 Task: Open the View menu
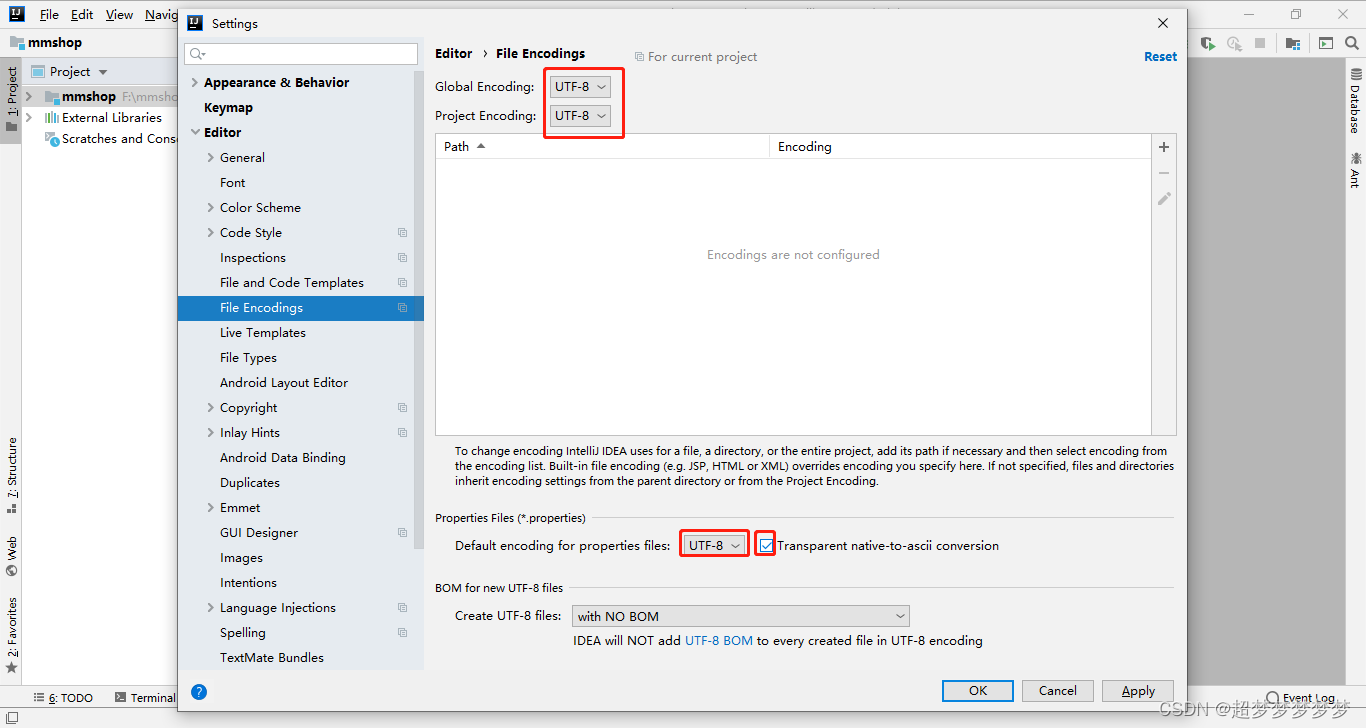(x=119, y=15)
